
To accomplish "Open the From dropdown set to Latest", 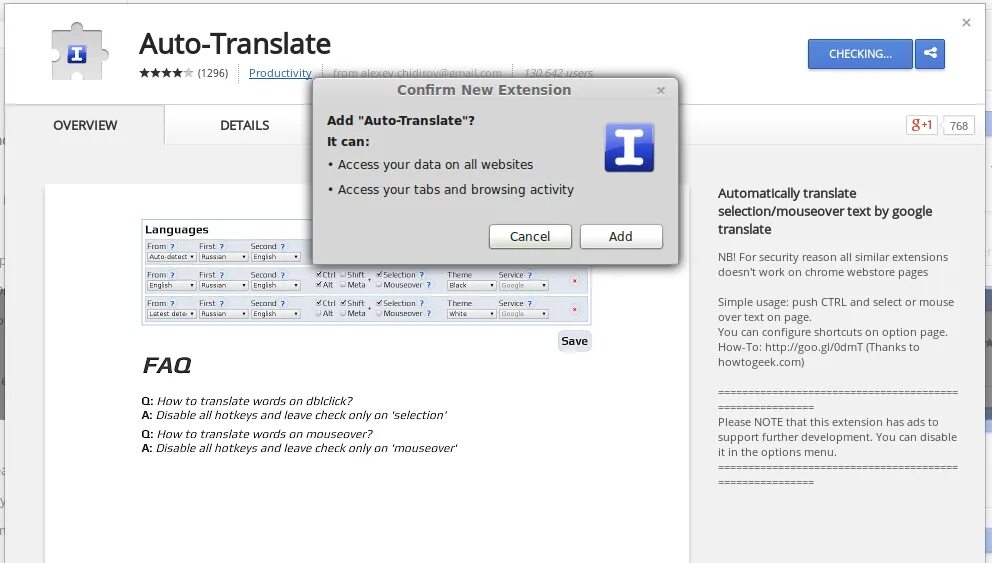I will 172,314.
